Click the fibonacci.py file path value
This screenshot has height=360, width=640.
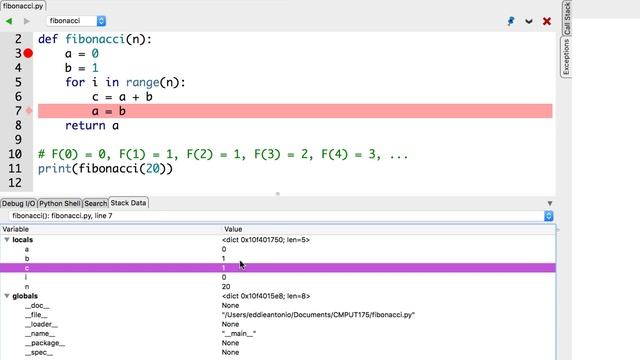[x=318, y=315]
